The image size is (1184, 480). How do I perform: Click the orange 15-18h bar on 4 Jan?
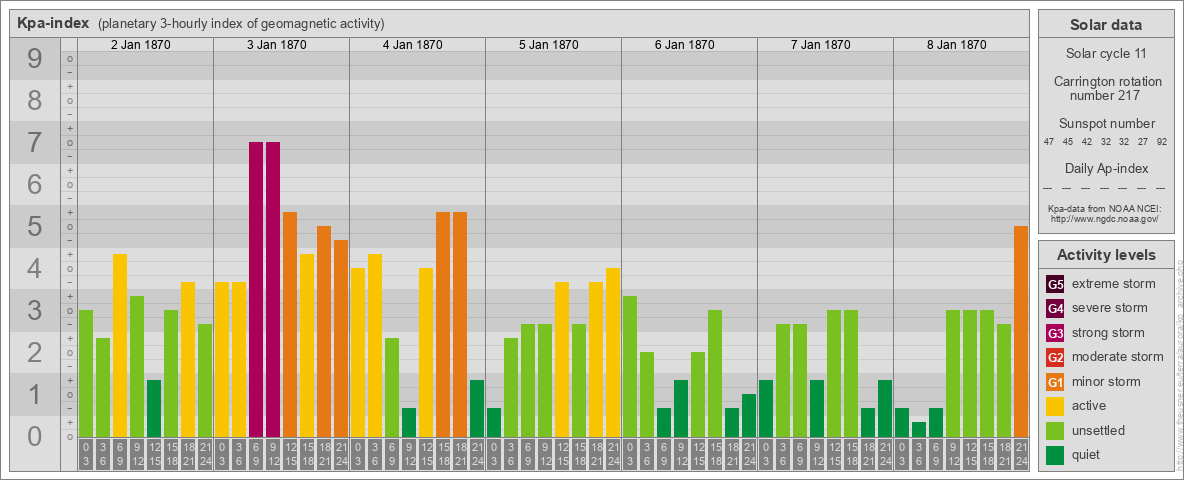coord(442,325)
